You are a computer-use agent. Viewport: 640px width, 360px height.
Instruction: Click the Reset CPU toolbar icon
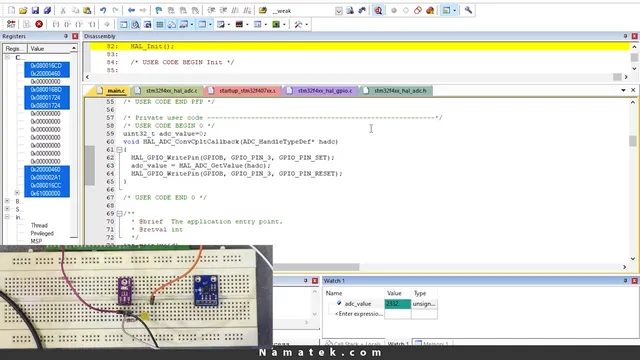tap(11, 24)
